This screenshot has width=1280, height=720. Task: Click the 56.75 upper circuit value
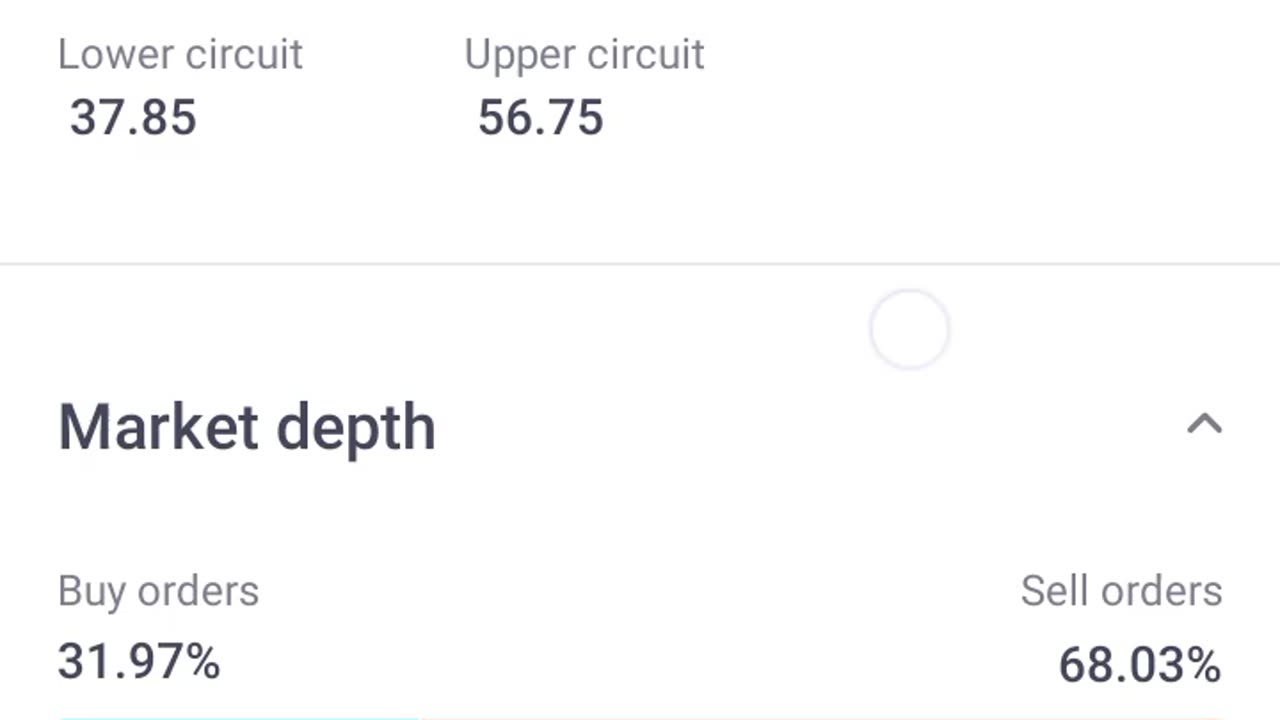click(x=540, y=117)
